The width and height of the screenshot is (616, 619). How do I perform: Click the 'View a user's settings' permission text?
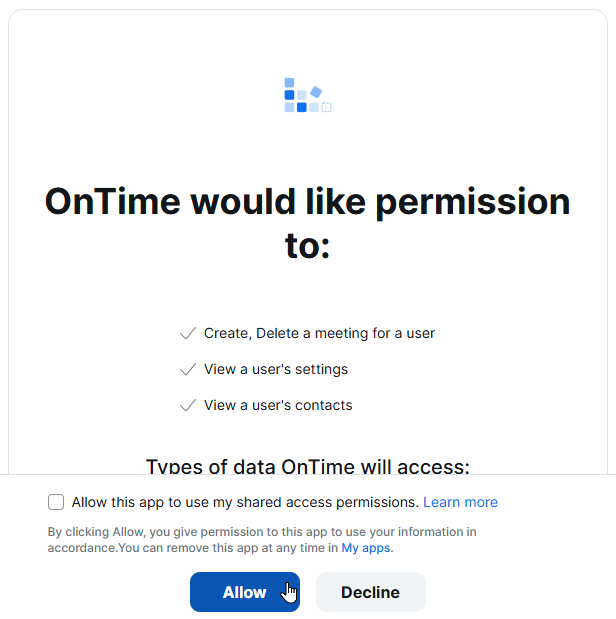coord(276,369)
